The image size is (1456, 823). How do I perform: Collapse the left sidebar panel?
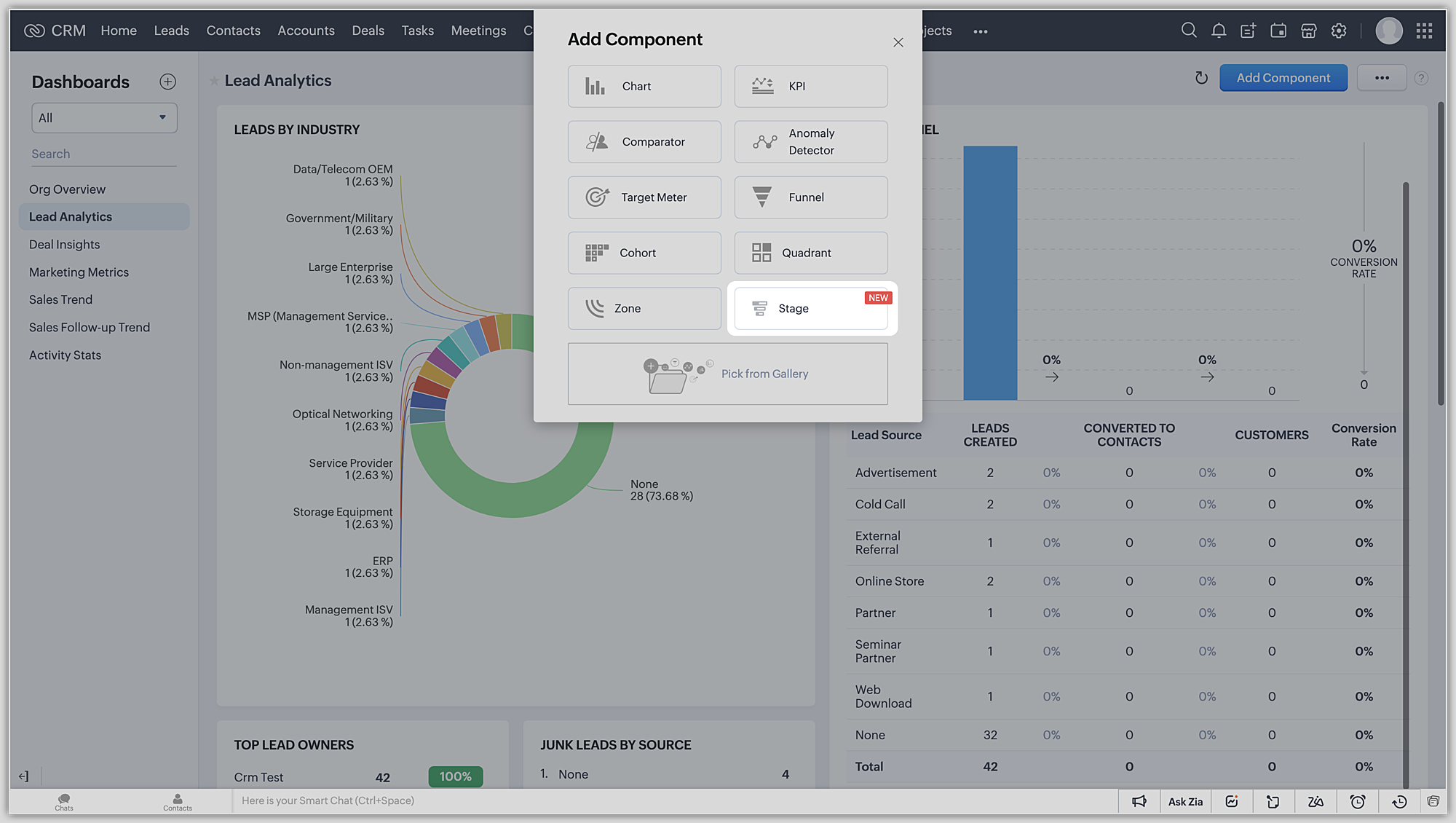click(x=24, y=776)
